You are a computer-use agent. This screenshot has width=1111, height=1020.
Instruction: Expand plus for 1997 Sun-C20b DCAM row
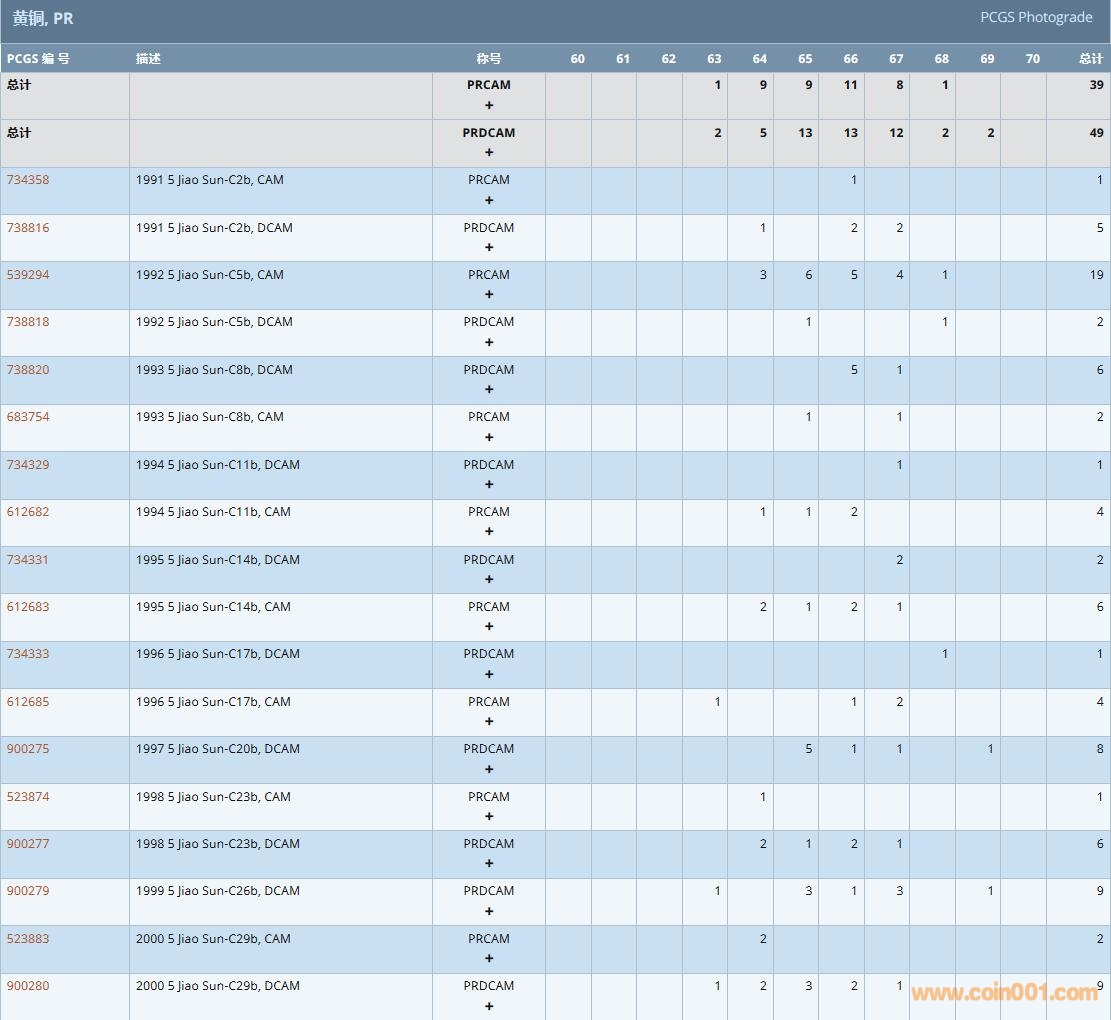point(489,769)
